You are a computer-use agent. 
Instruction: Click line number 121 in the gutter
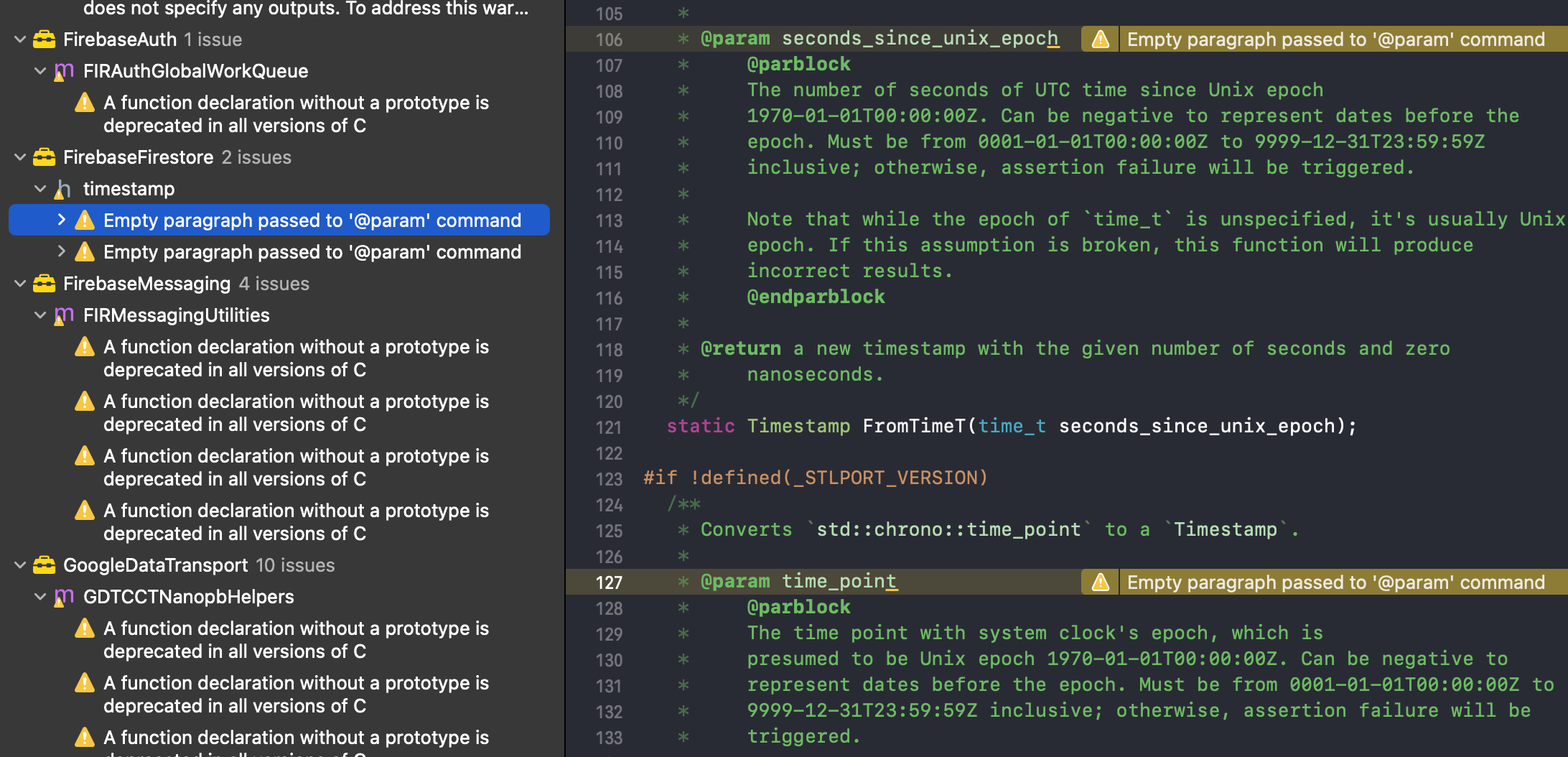609,427
